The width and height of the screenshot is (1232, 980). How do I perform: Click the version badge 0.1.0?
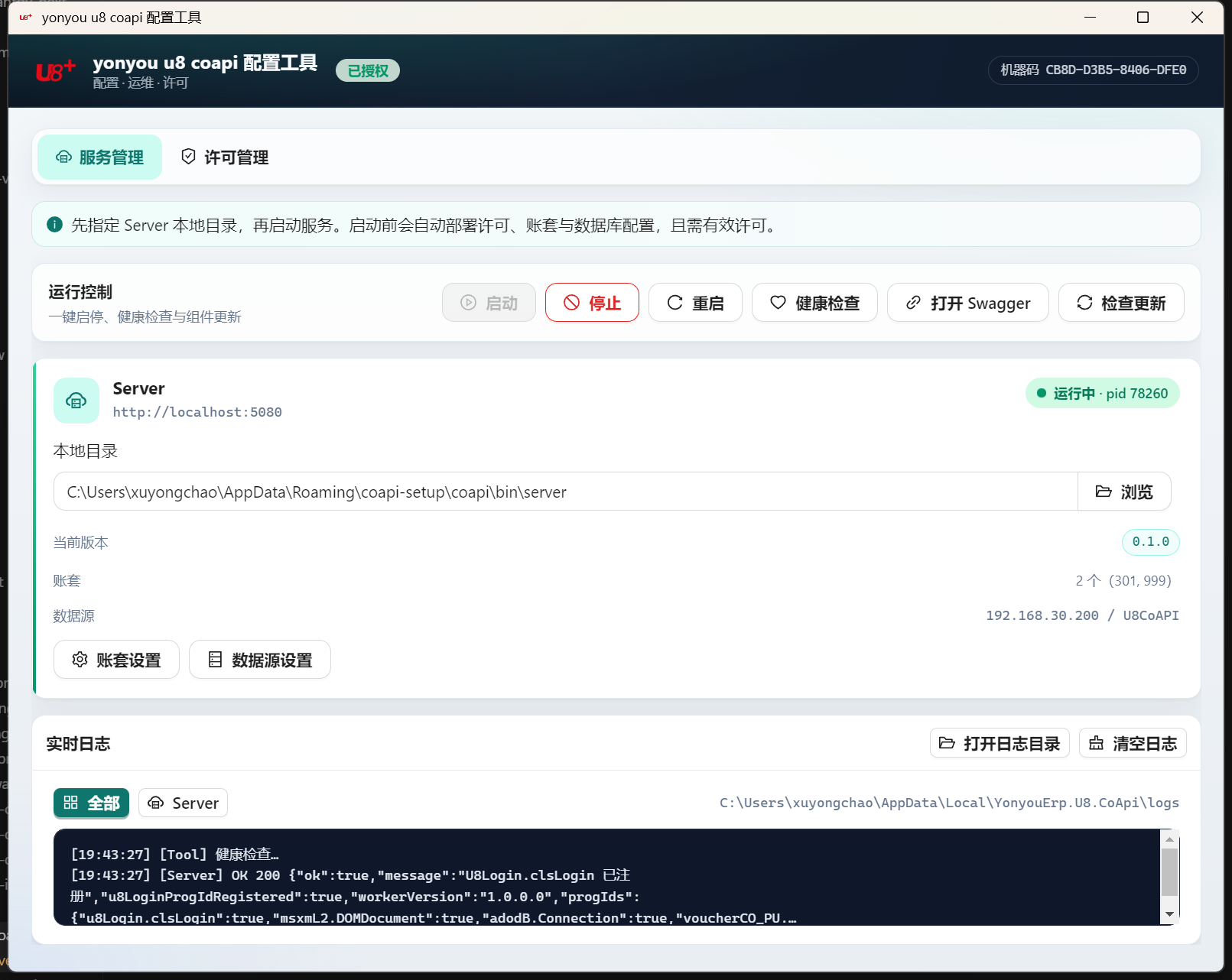pos(1150,541)
